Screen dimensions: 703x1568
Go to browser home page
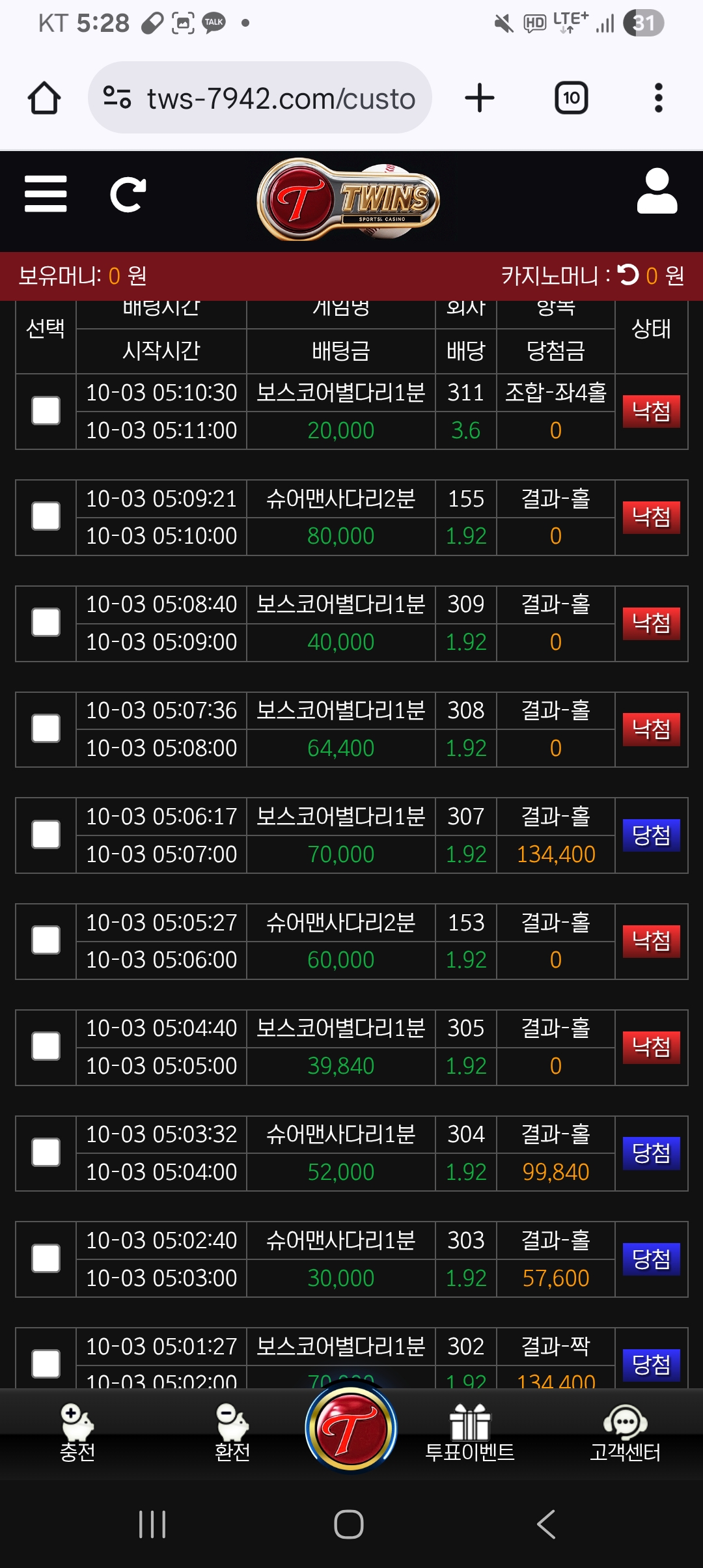click(x=44, y=98)
